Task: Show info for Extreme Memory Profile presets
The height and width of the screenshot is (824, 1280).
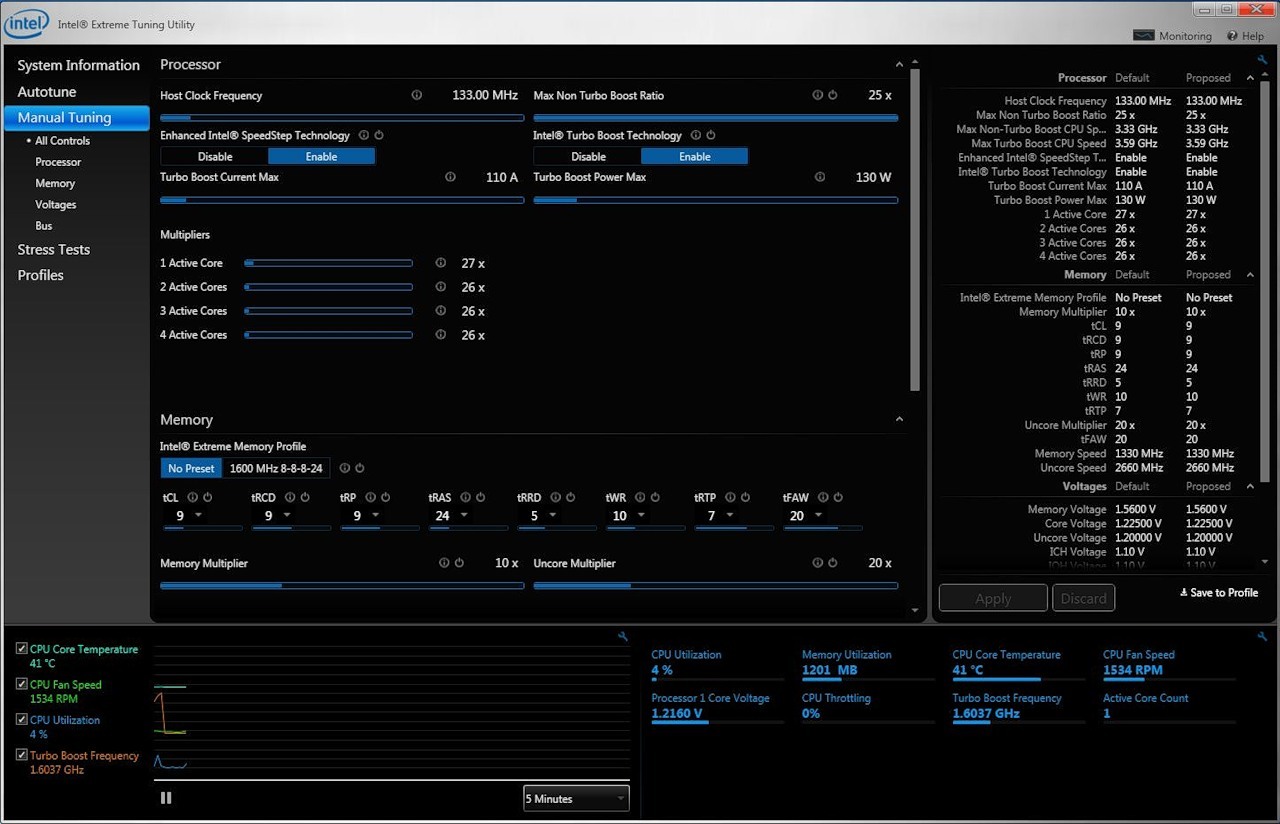Action: pos(344,468)
